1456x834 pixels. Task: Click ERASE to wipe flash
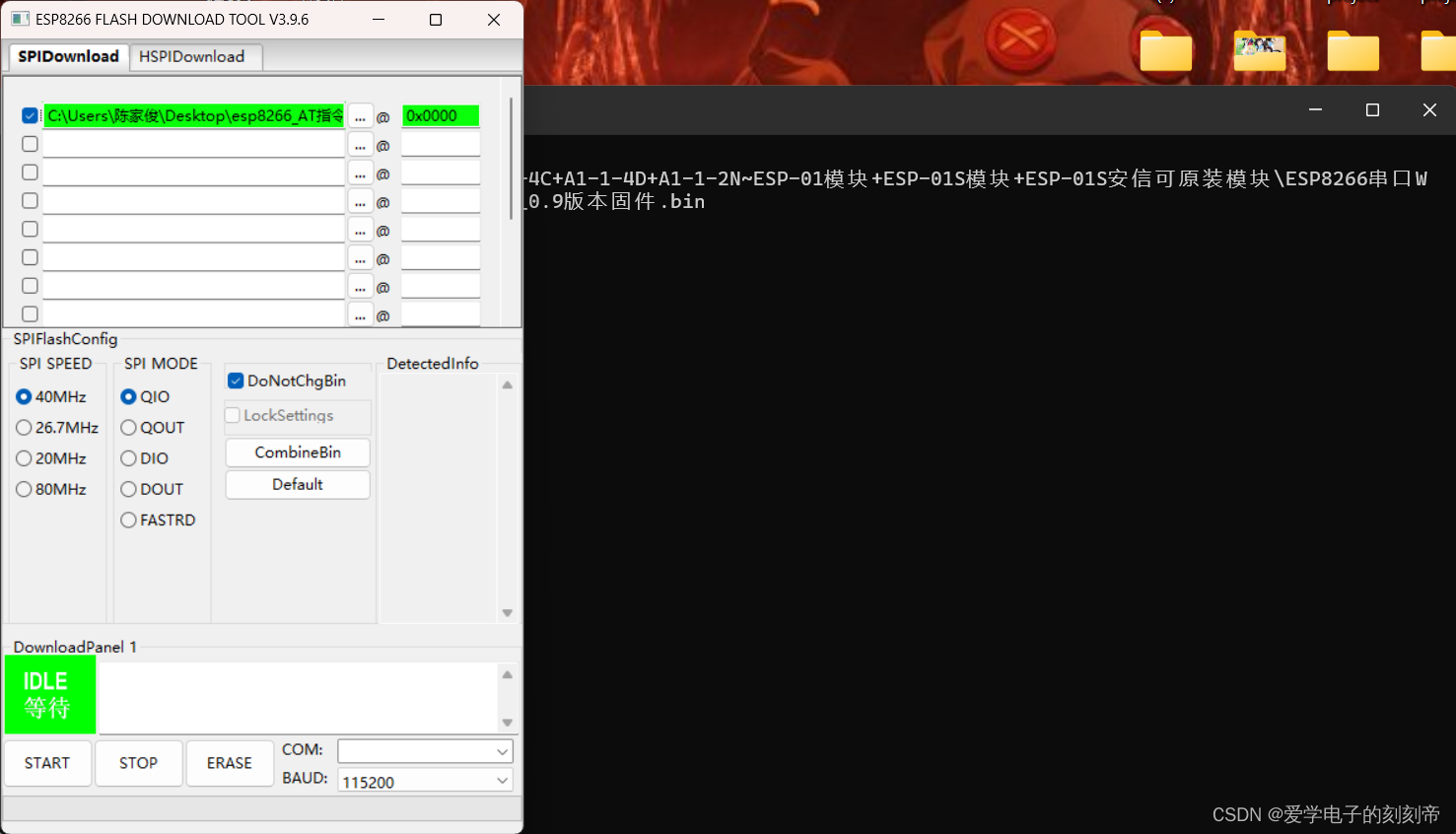pos(230,763)
